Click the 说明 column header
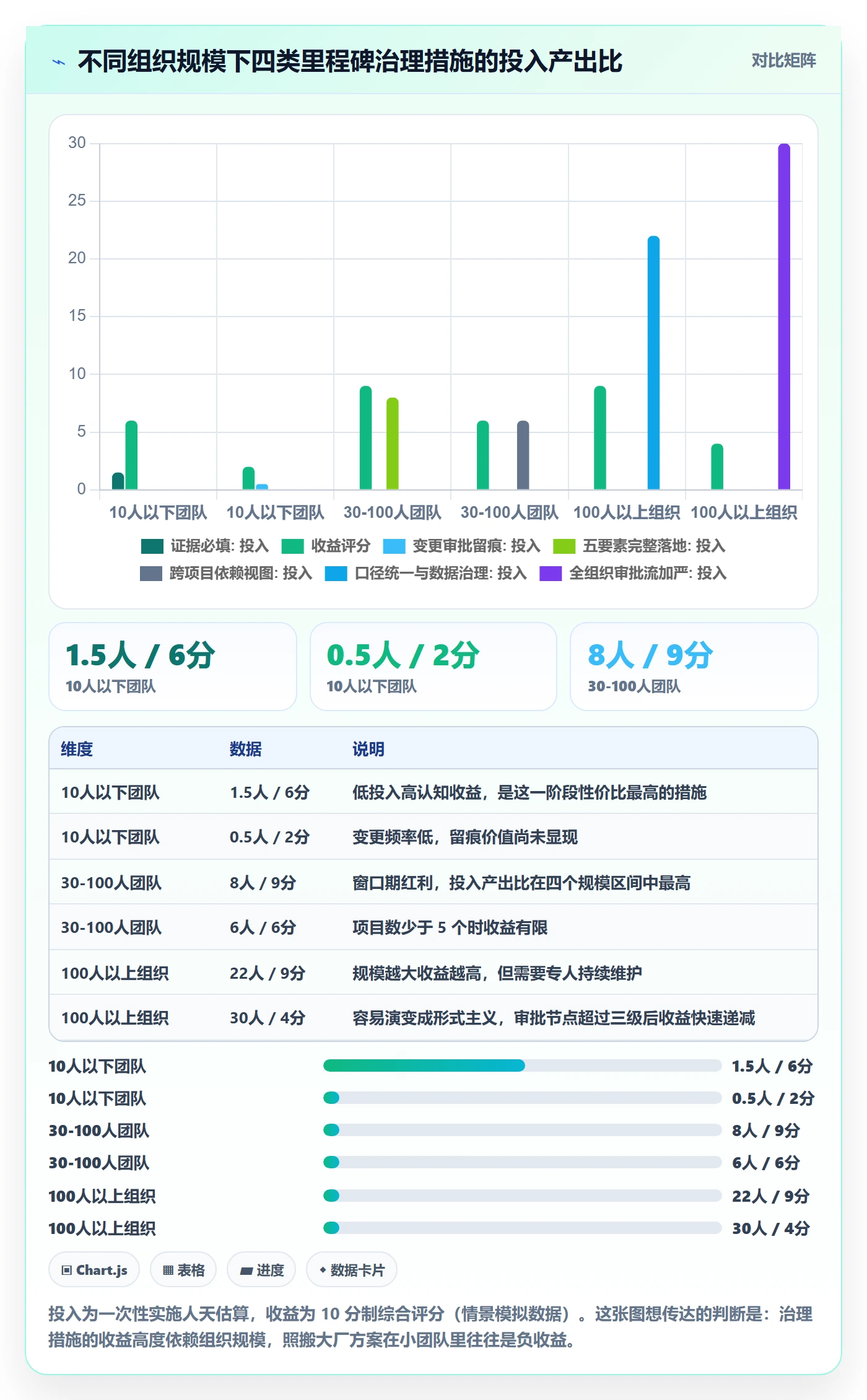The width and height of the screenshot is (867, 1400). tap(368, 749)
